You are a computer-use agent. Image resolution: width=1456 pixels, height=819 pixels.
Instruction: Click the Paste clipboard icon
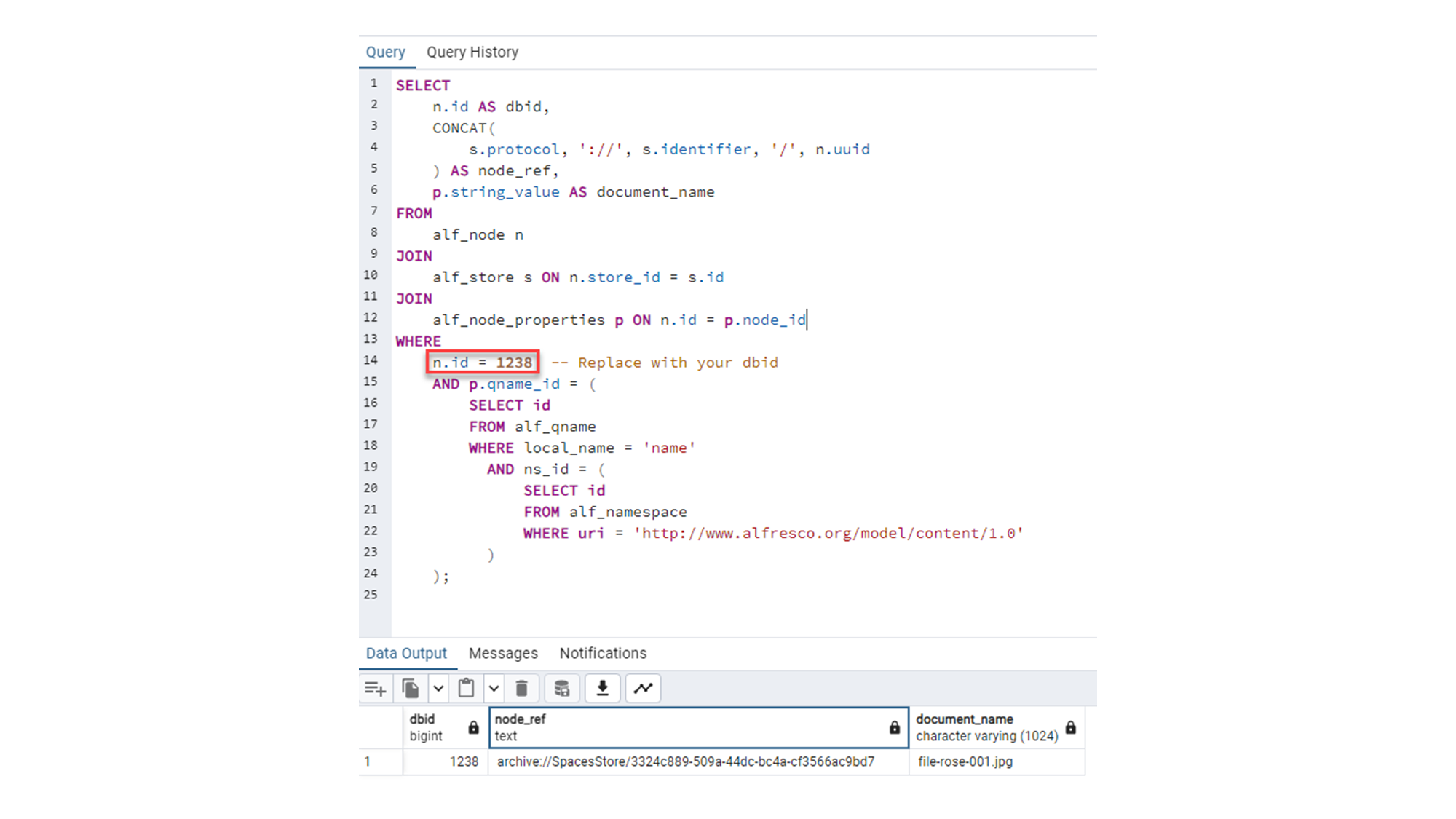(x=466, y=688)
